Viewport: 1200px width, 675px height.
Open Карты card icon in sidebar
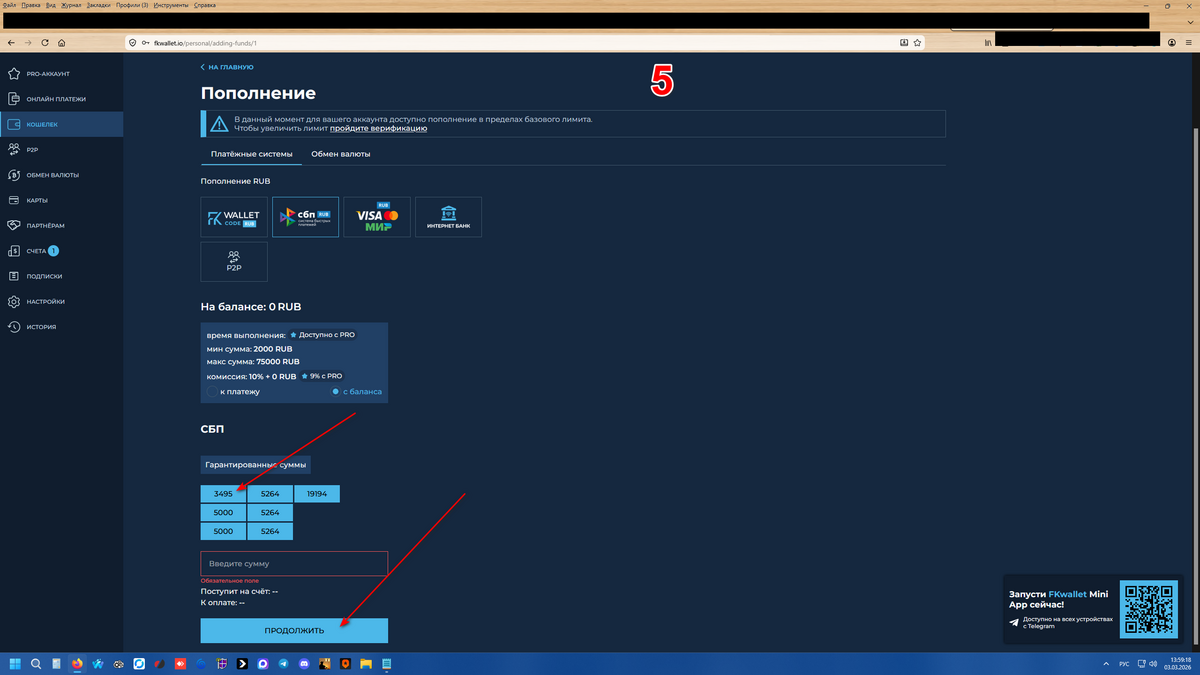coord(14,200)
